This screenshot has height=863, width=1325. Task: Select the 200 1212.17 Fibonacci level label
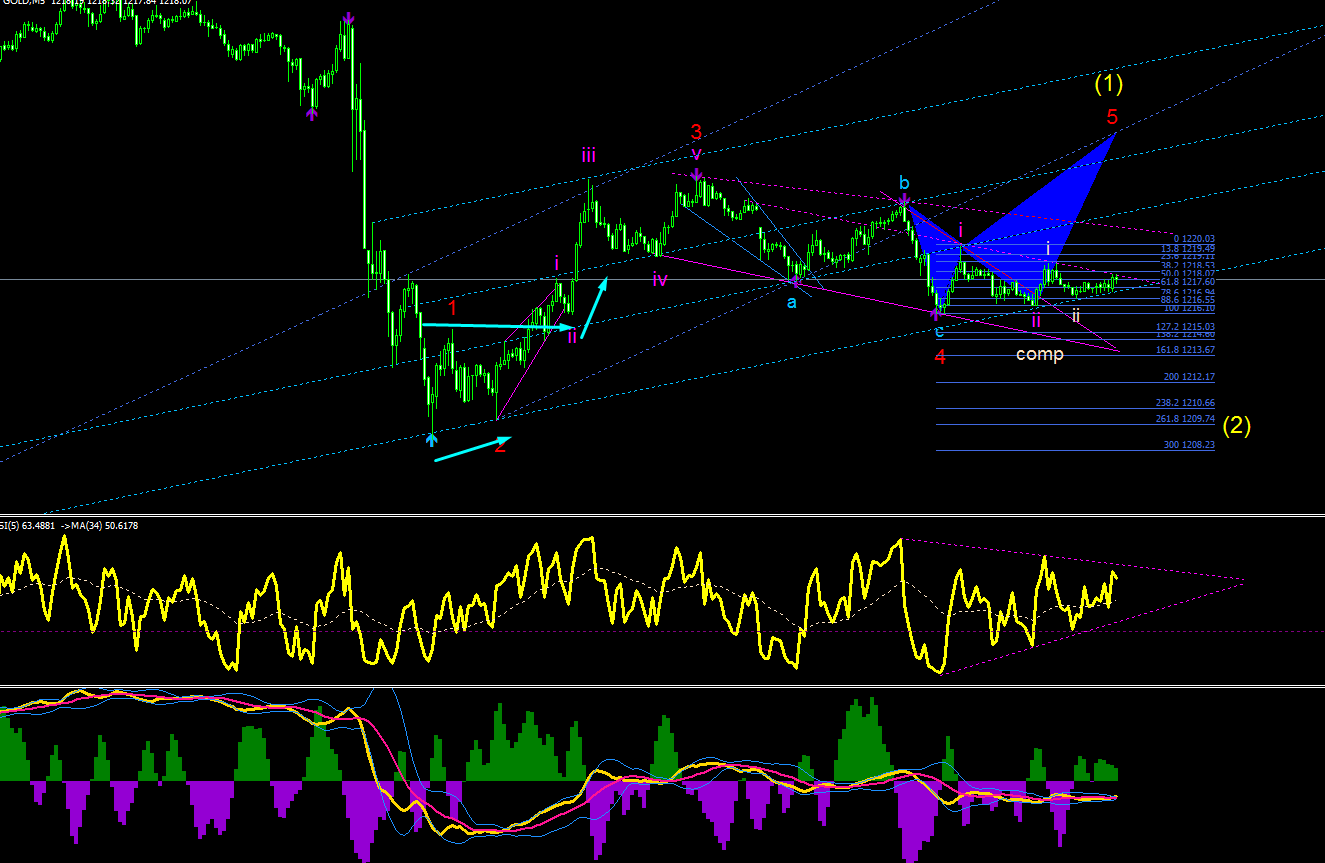click(x=1190, y=377)
